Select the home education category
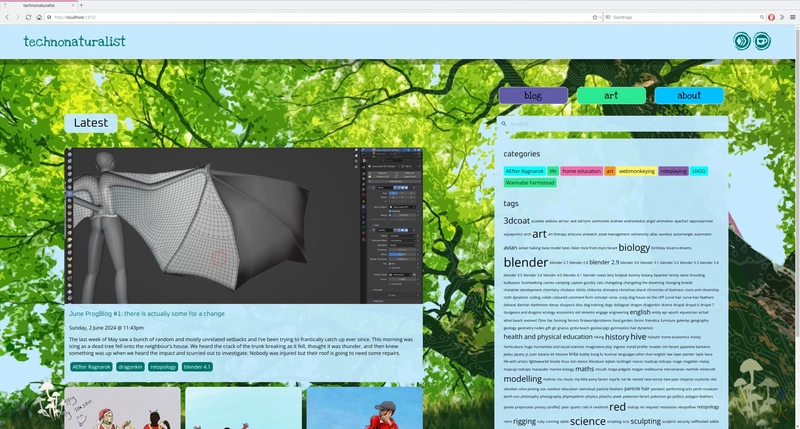Image resolution: width=800 pixels, height=429 pixels. [x=582, y=171]
